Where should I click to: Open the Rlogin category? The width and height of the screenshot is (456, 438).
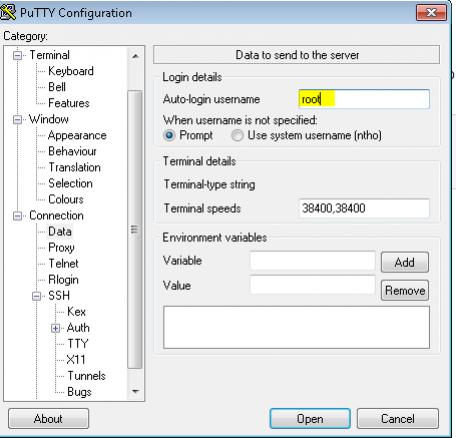pos(63,280)
